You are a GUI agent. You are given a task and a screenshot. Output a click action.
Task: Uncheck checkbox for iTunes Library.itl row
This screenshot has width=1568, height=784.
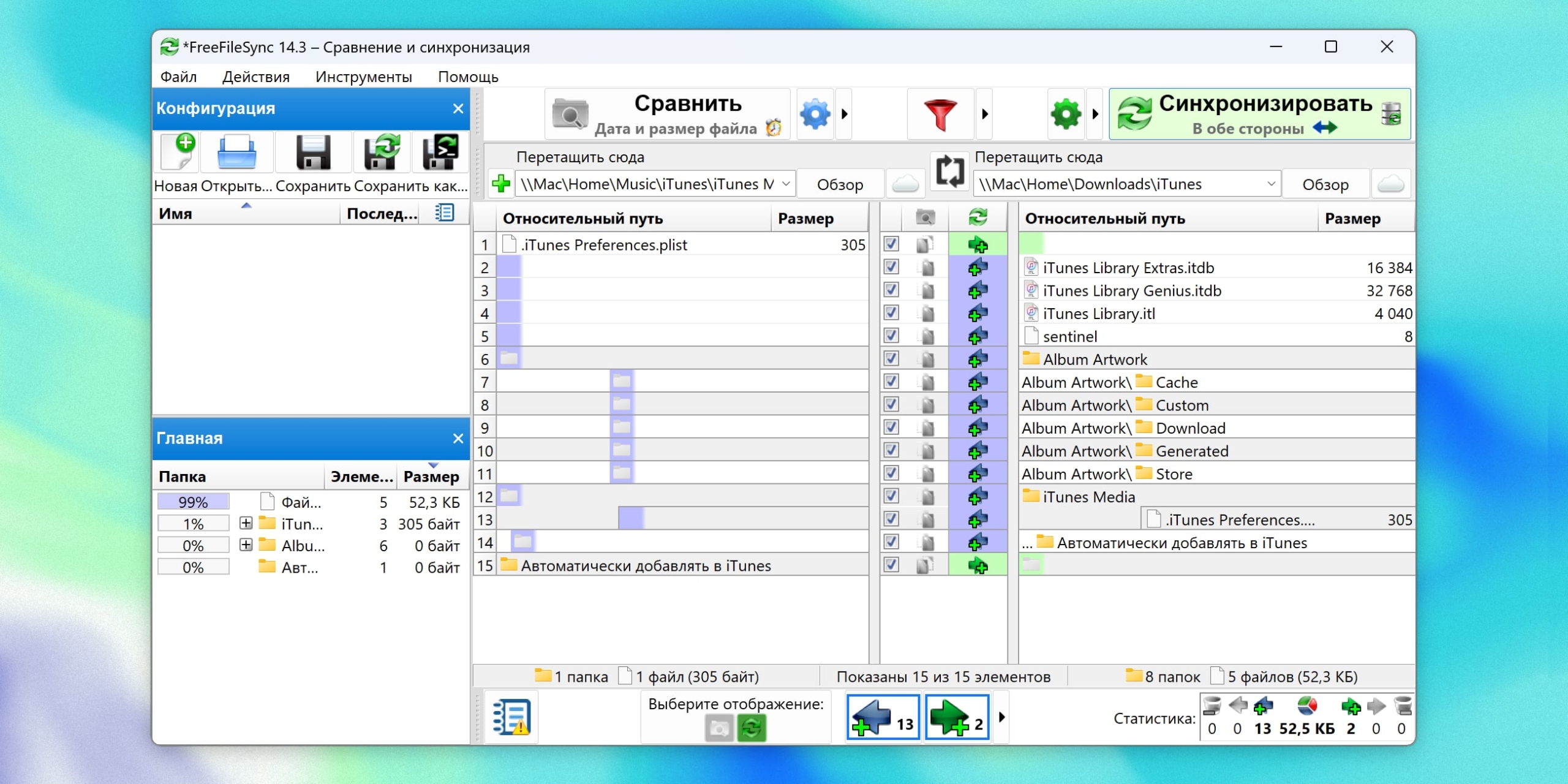tap(892, 313)
